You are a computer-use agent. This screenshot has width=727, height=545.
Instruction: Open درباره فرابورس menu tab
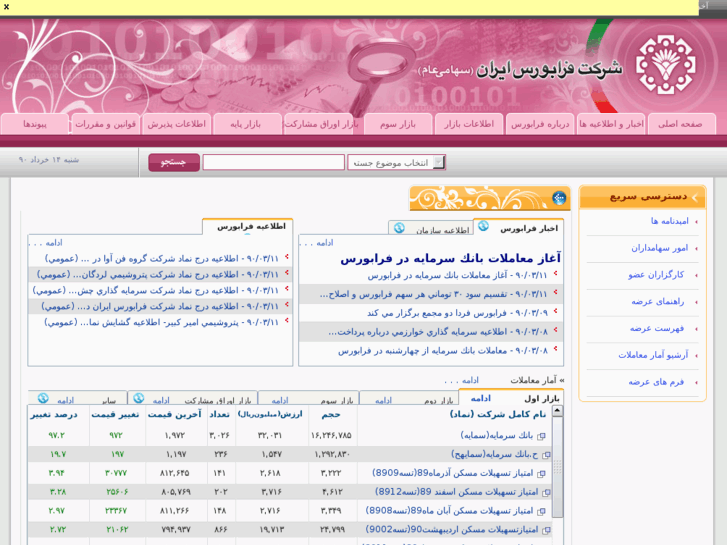click(540, 124)
